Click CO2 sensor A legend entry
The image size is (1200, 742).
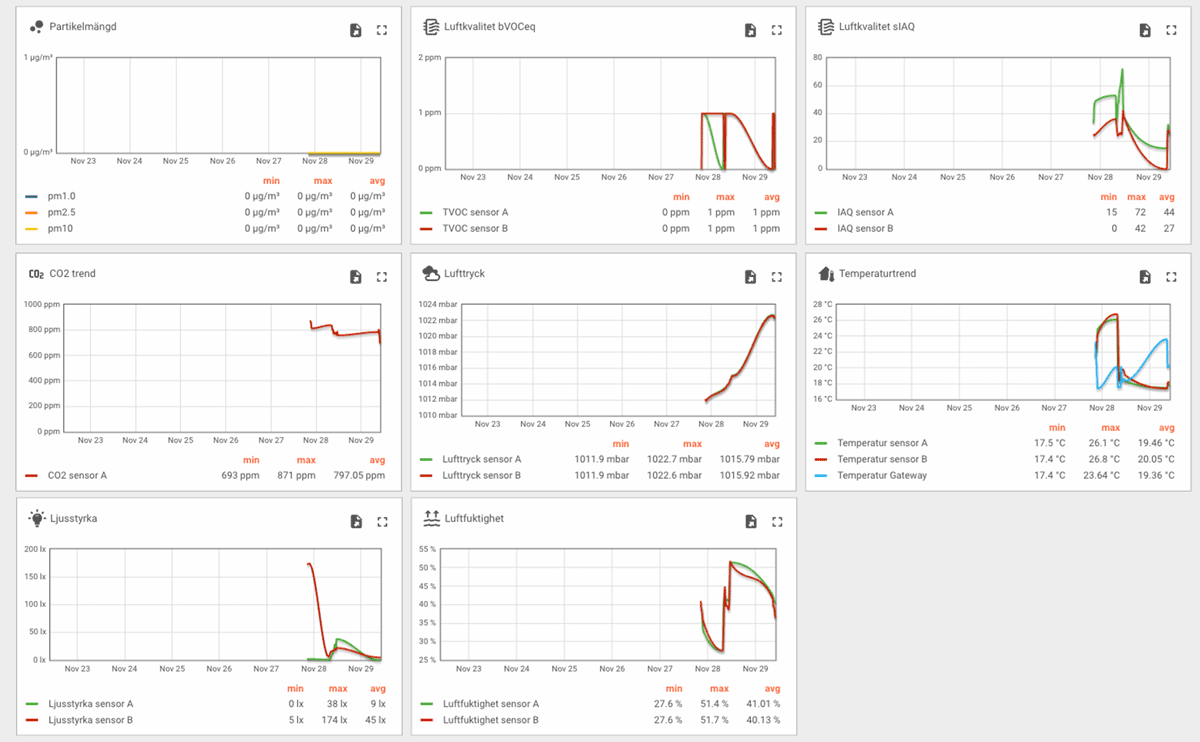coord(78,475)
